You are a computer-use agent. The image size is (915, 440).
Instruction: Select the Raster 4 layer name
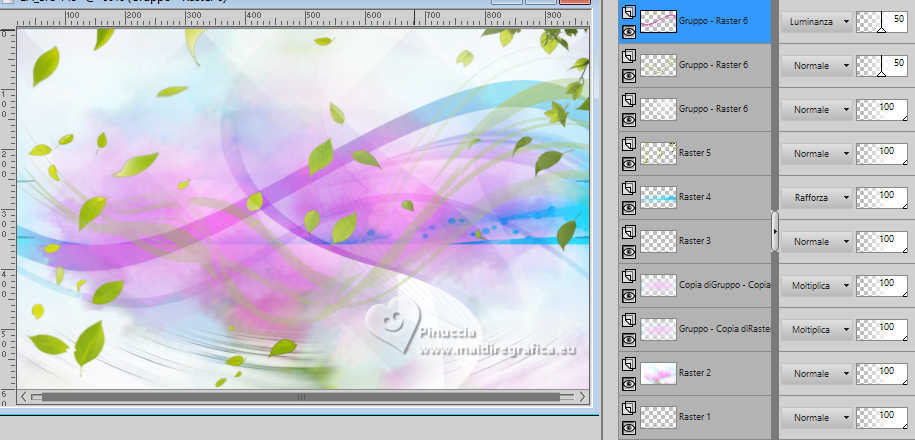click(694, 197)
